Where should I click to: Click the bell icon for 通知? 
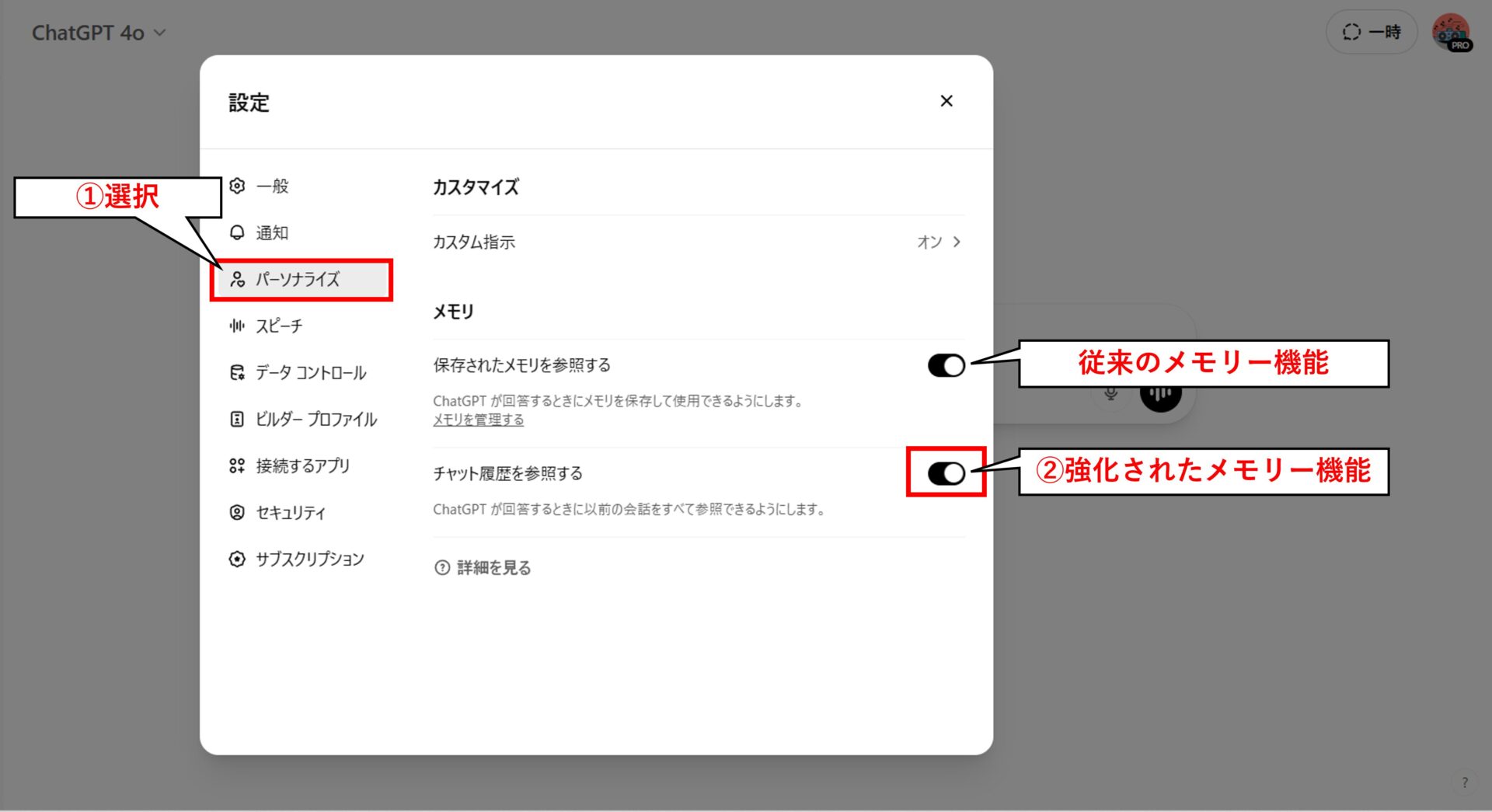click(x=237, y=232)
